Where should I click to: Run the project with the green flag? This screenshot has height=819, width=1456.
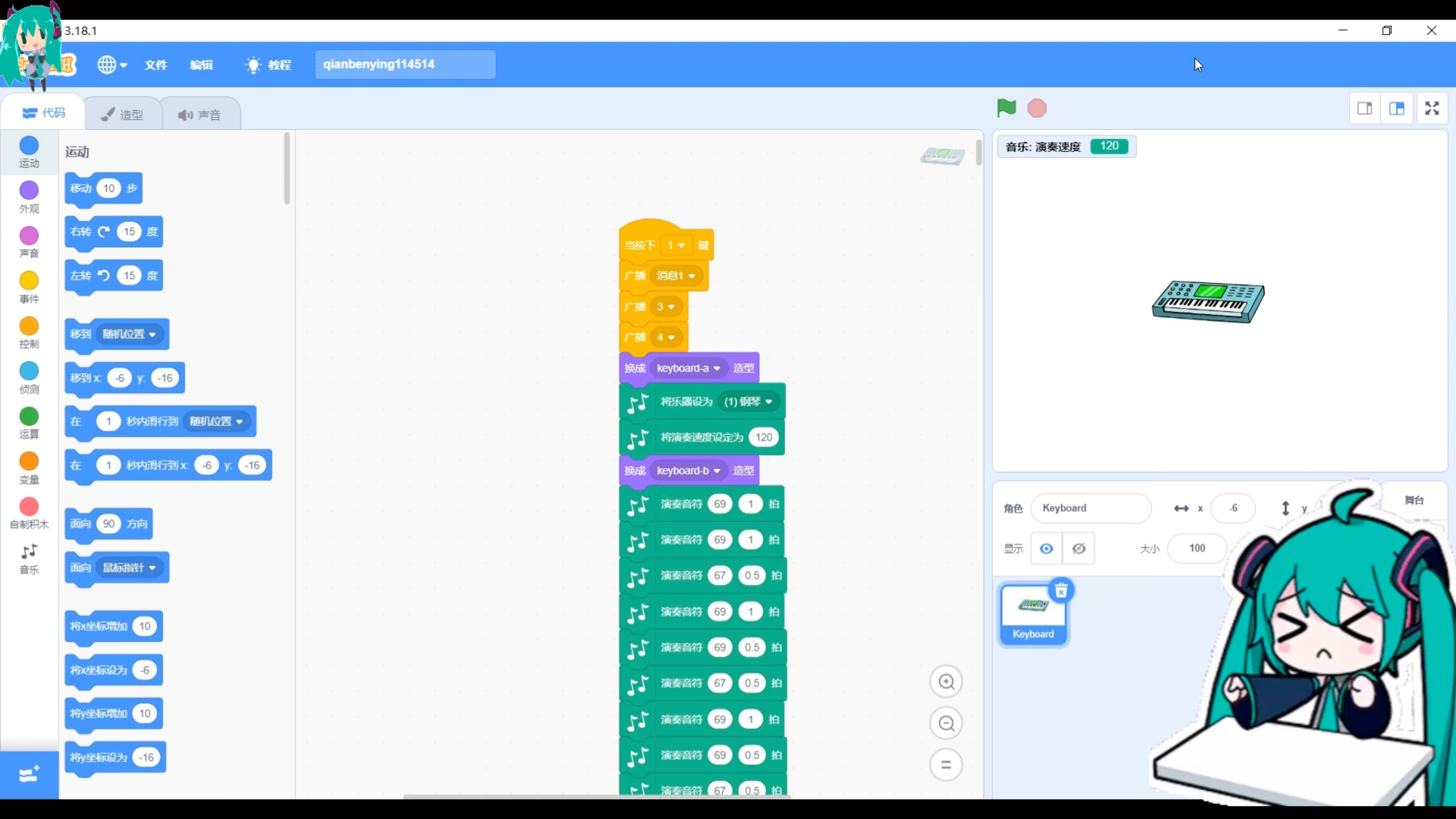click(x=1006, y=108)
